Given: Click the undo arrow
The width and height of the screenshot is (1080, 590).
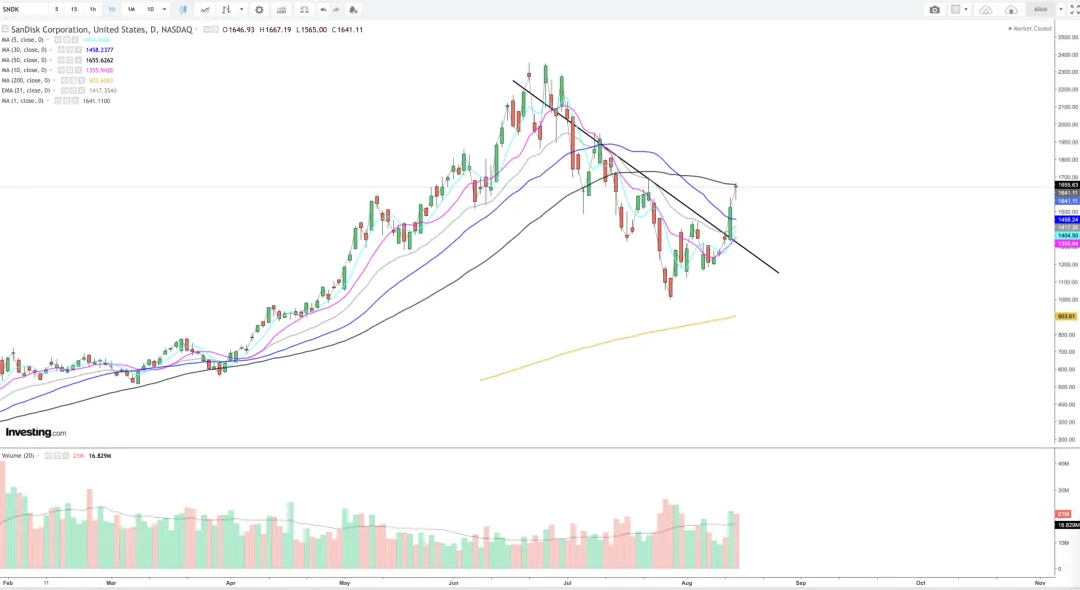Looking at the screenshot, I should point(323,10).
